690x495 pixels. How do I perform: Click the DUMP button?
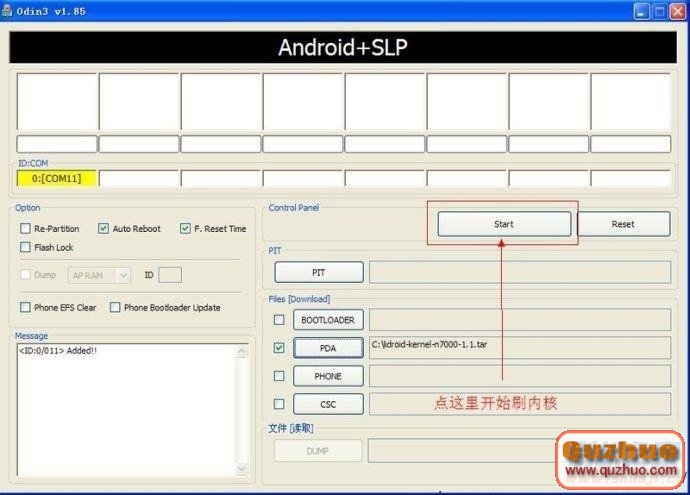318,451
